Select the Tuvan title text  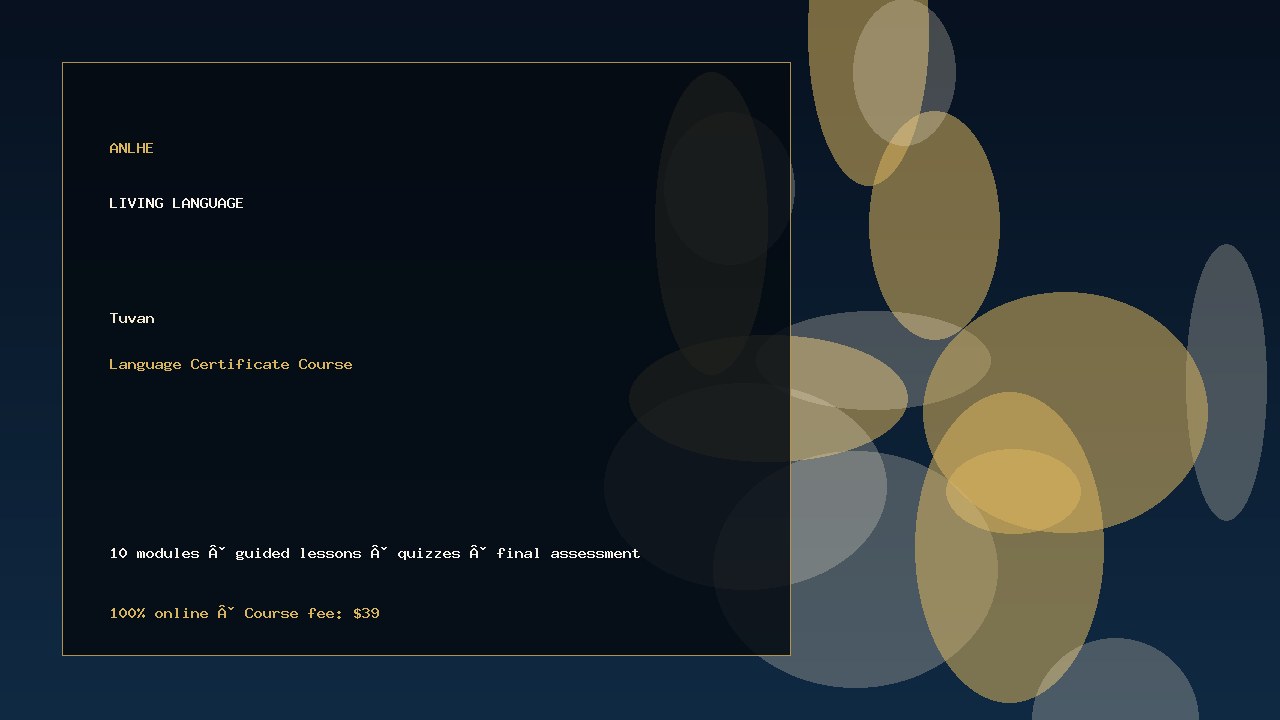(132, 318)
